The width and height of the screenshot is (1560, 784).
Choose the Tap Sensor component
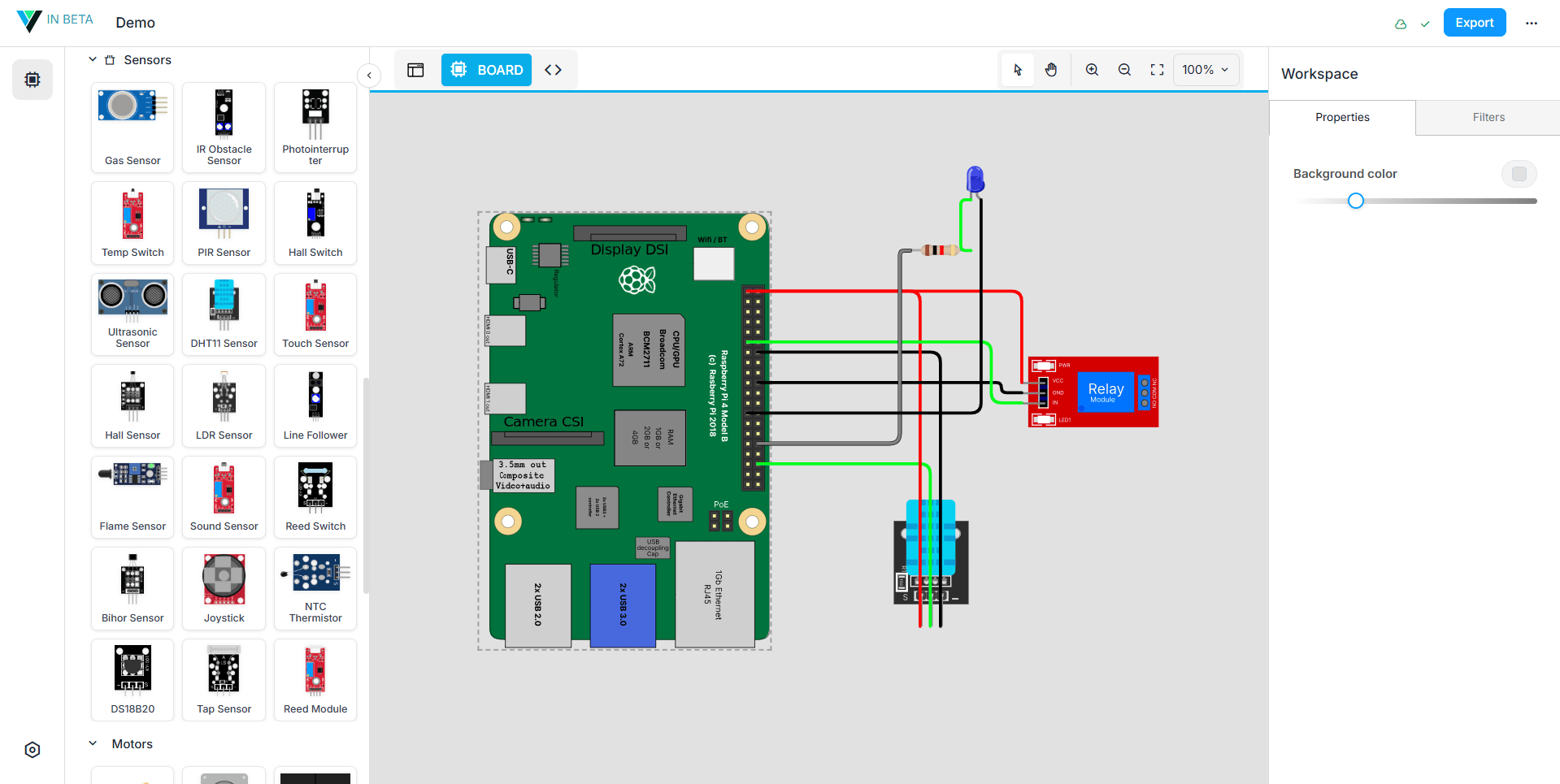point(224,680)
